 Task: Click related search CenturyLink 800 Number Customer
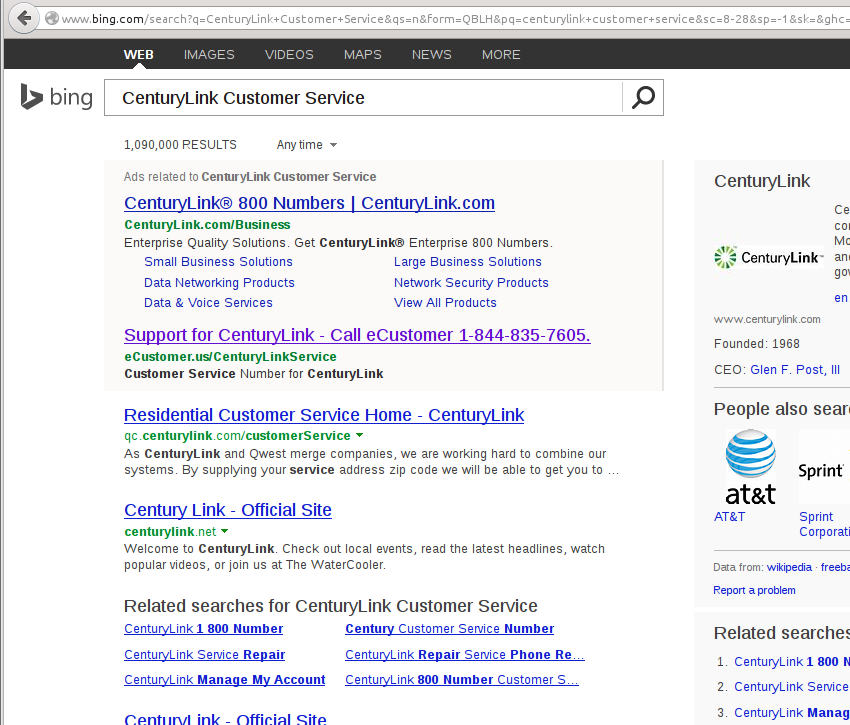(x=462, y=679)
